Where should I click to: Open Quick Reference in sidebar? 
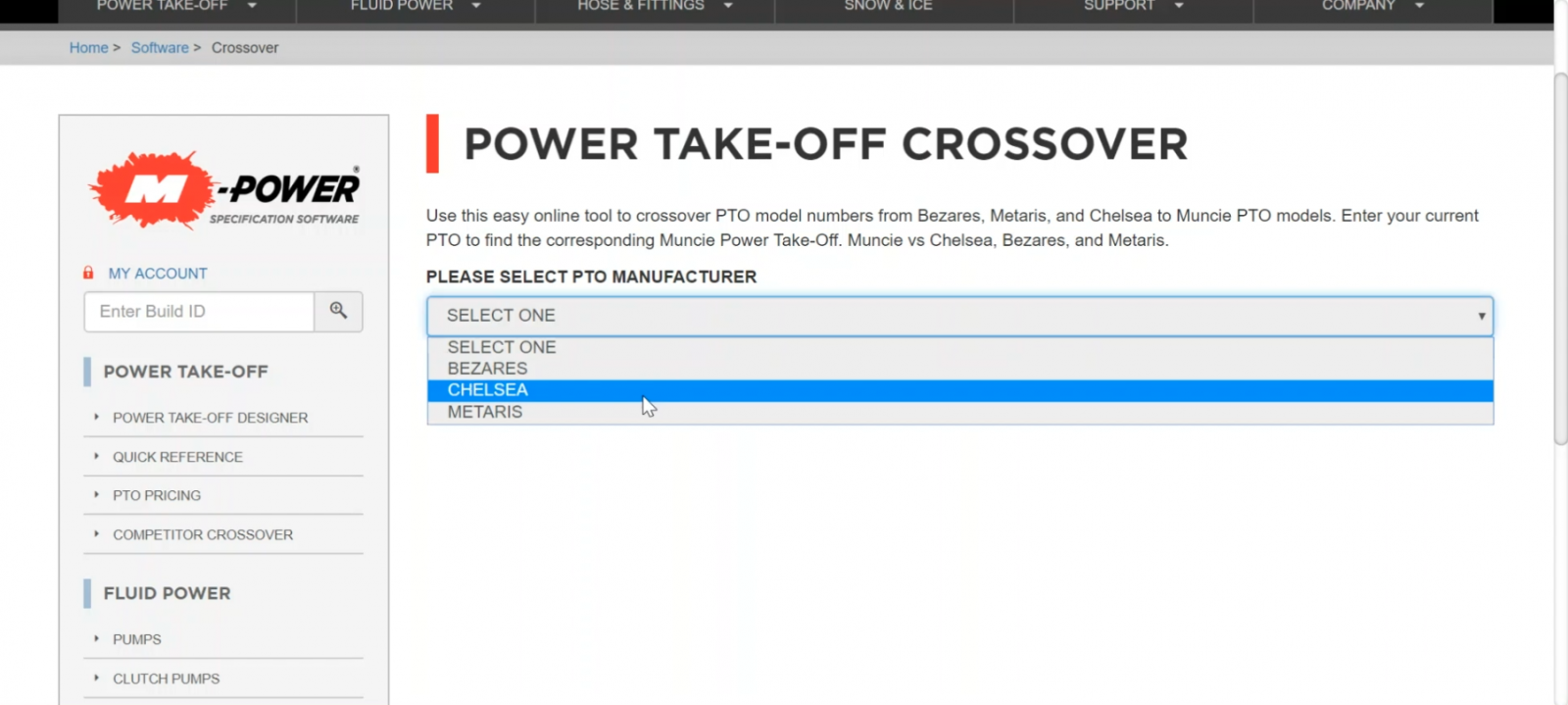click(177, 457)
